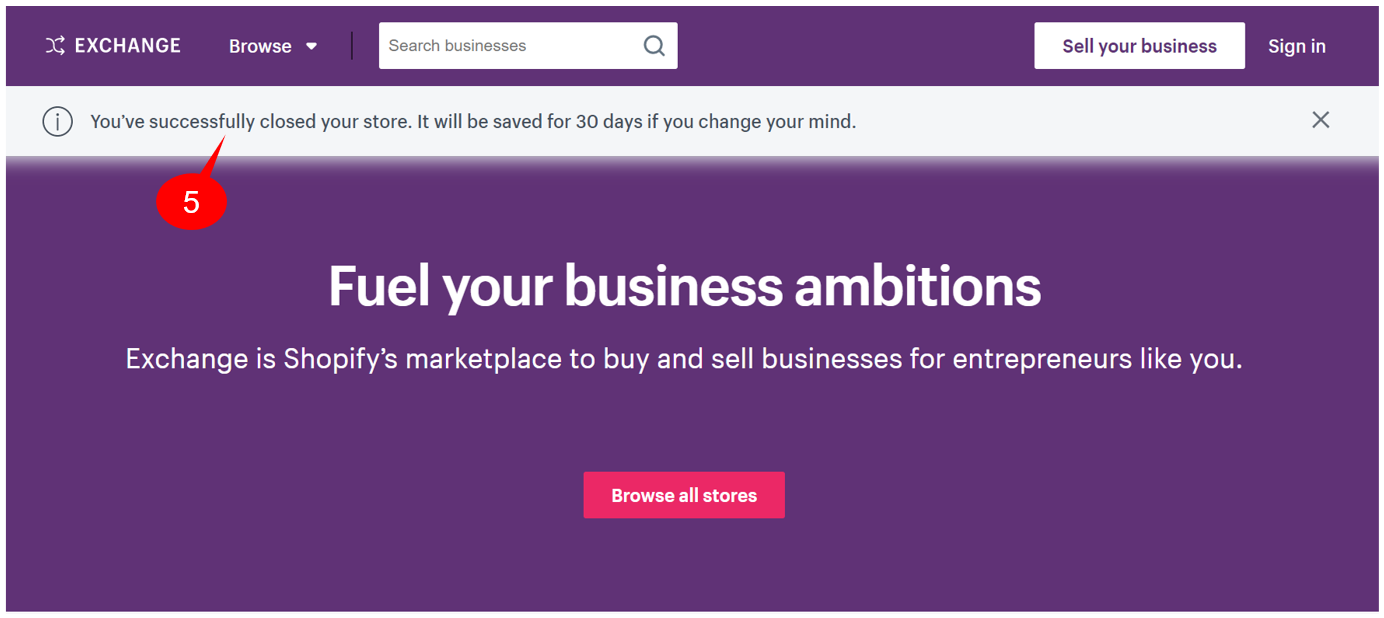Image resolution: width=1384 pixels, height=618 pixels.
Task: Click the info circle icon in banner
Action: click(x=57, y=122)
